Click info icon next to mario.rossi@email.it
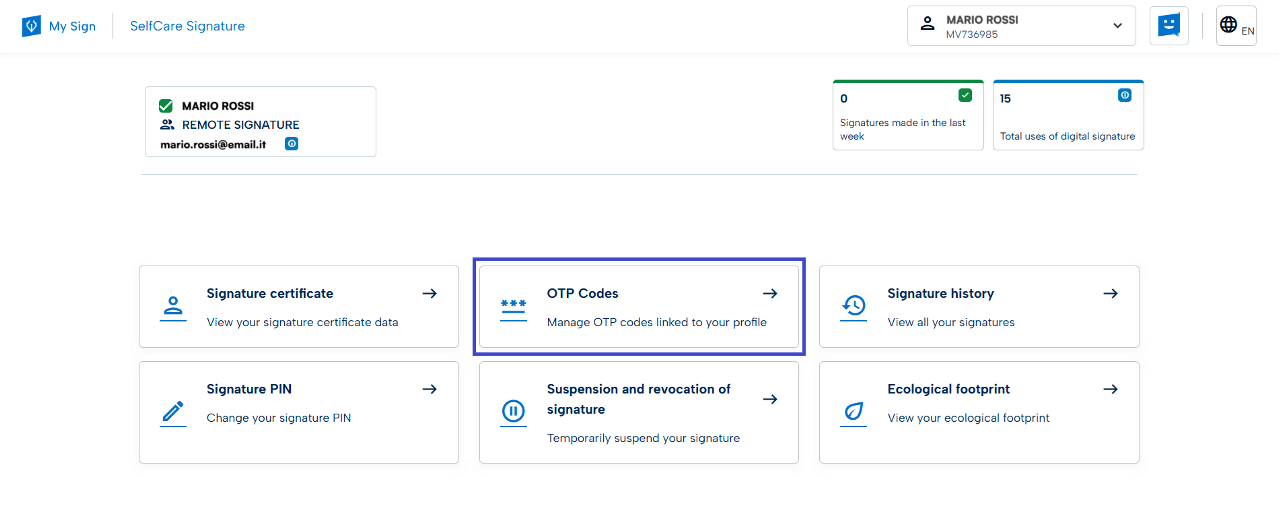This screenshot has height=524, width=1280. (292, 144)
